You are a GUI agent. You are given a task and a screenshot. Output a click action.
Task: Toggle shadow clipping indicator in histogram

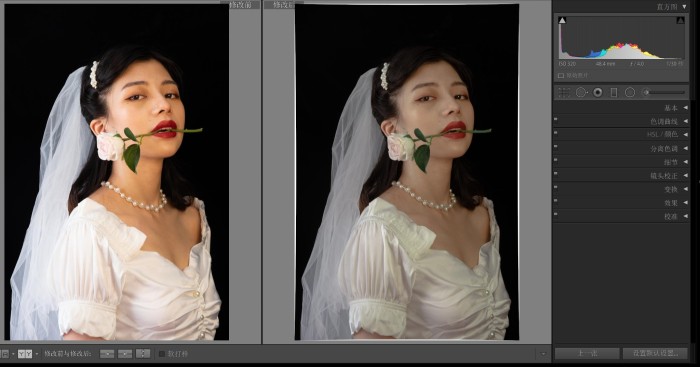click(x=562, y=21)
